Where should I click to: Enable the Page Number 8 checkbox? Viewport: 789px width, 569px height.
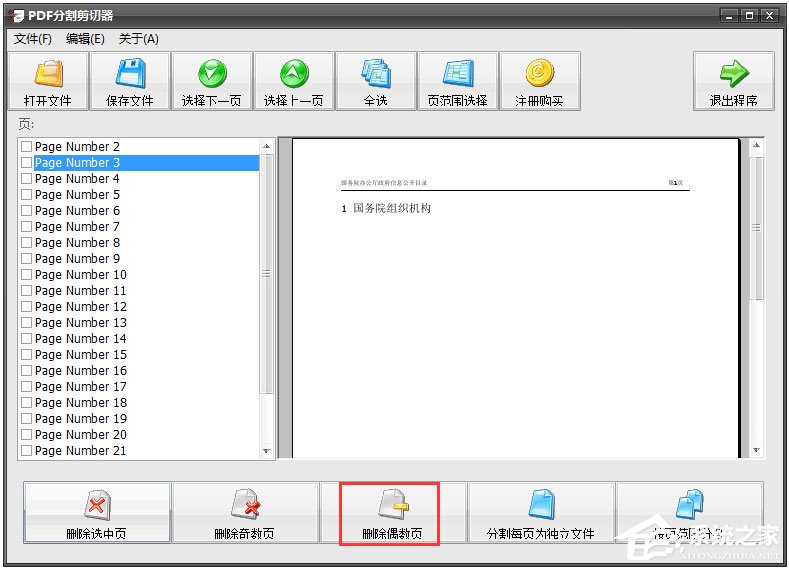tap(26, 242)
